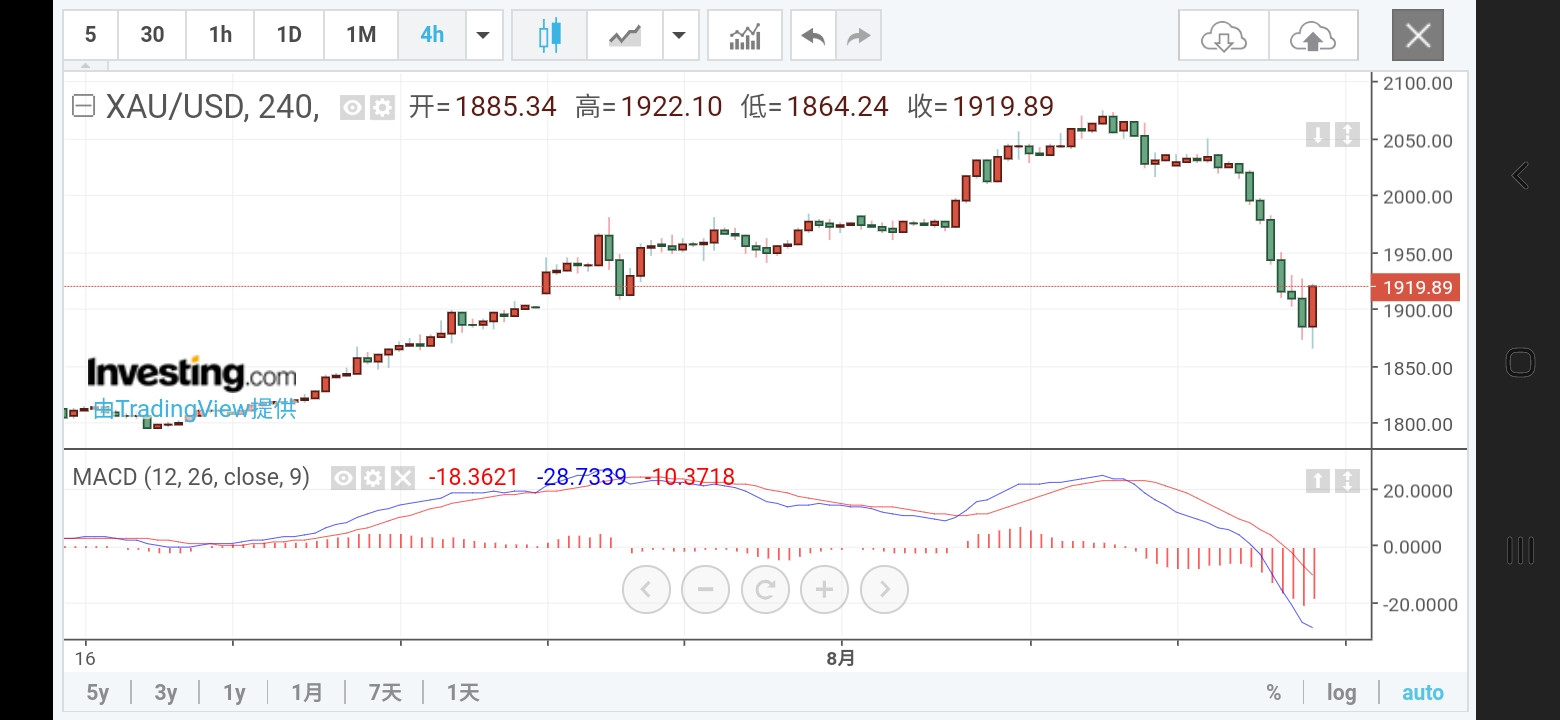Hide the XAU/USD series using the eye icon
The width and height of the screenshot is (1560, 720).
(x=351, y=107)
